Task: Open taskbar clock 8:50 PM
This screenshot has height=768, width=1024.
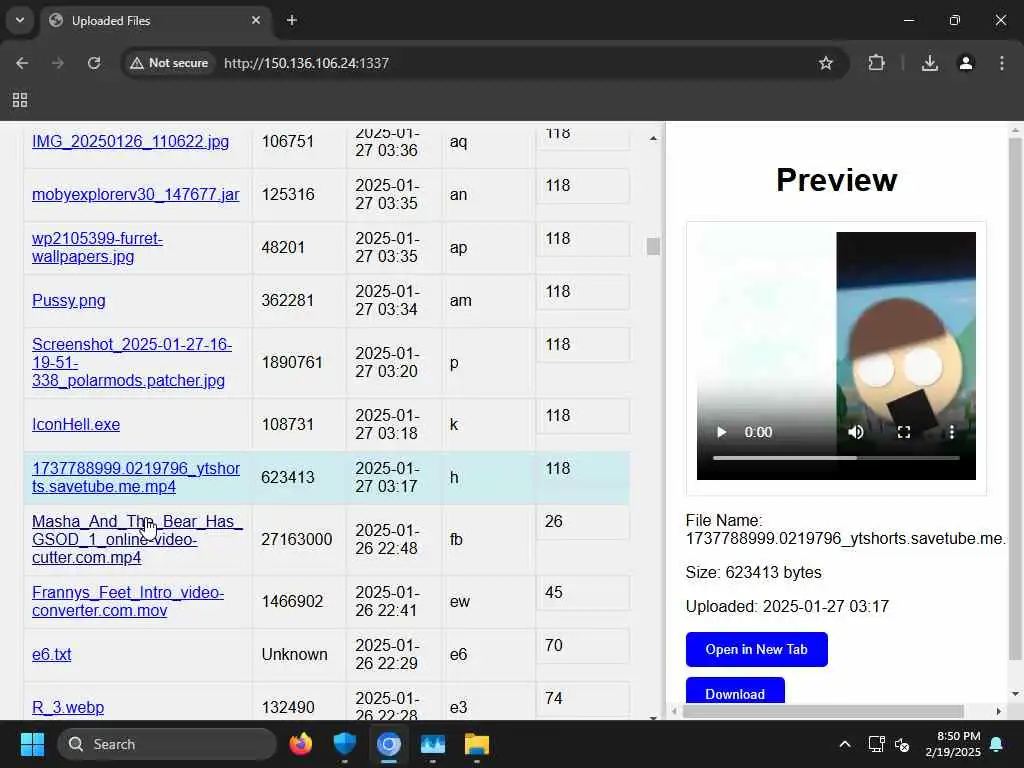Action: point(953,744)
